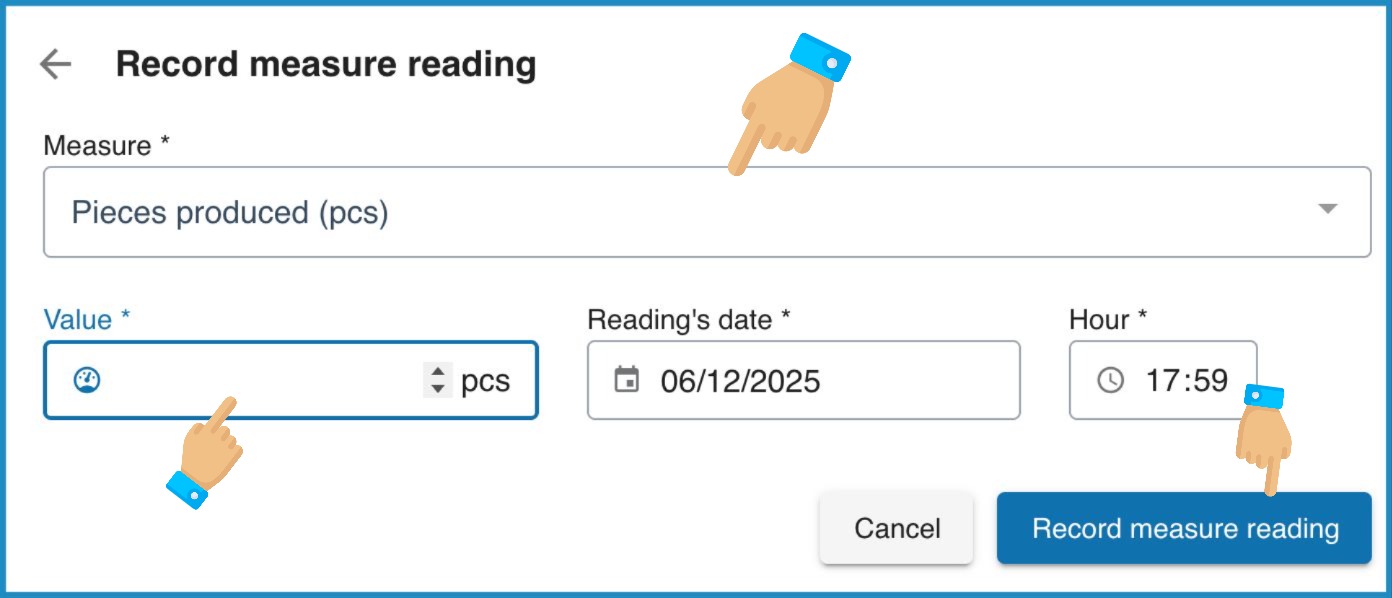Submit with the Record measure reading button

point(1184,528)
